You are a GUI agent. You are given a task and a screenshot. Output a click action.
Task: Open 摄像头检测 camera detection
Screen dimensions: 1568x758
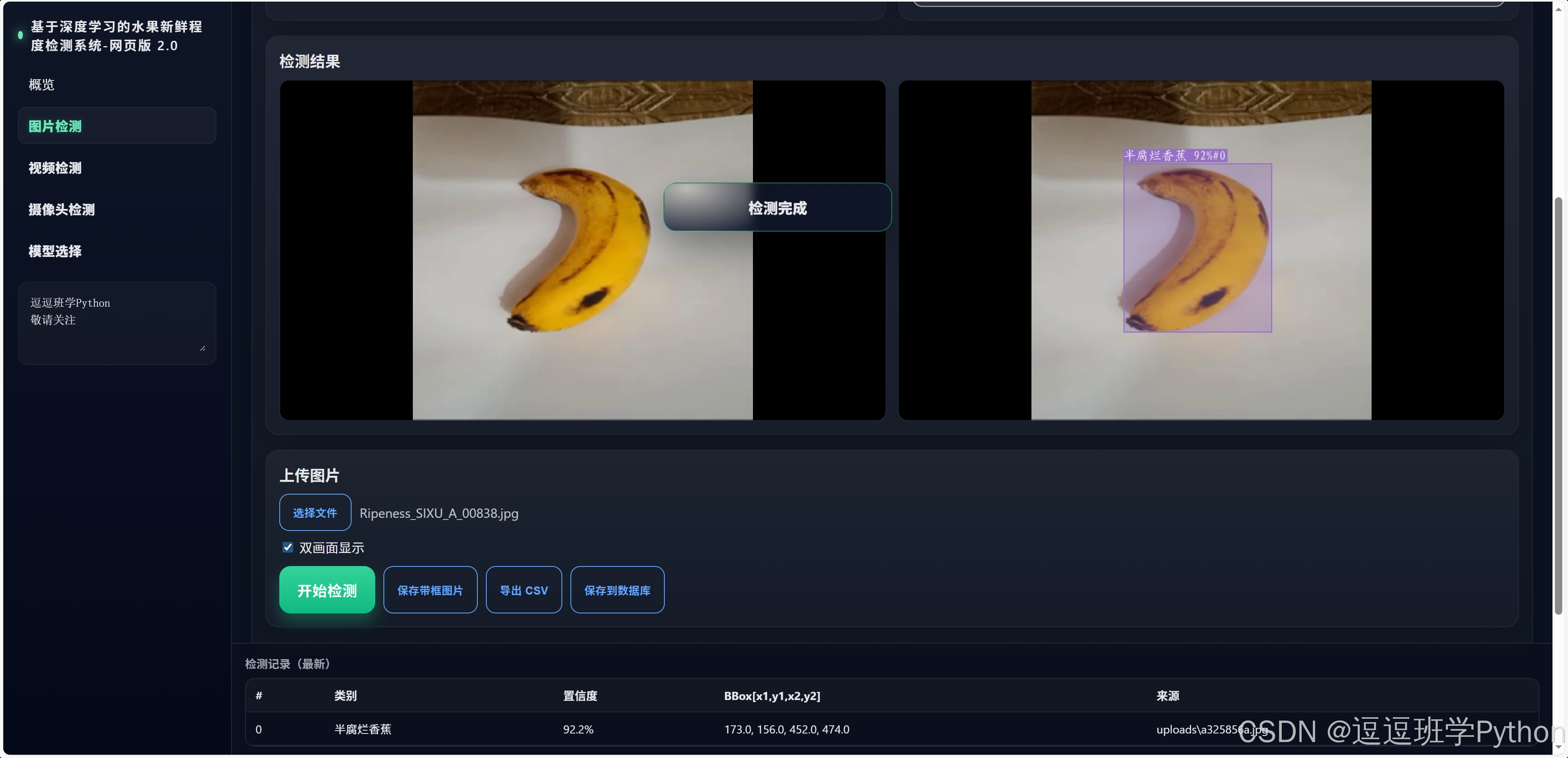(62, 210)
